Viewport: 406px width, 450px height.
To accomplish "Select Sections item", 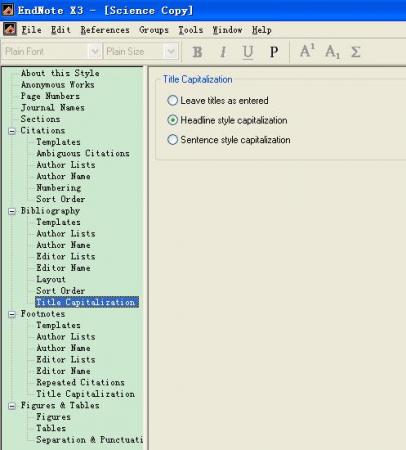I will [x=40, y=119].
